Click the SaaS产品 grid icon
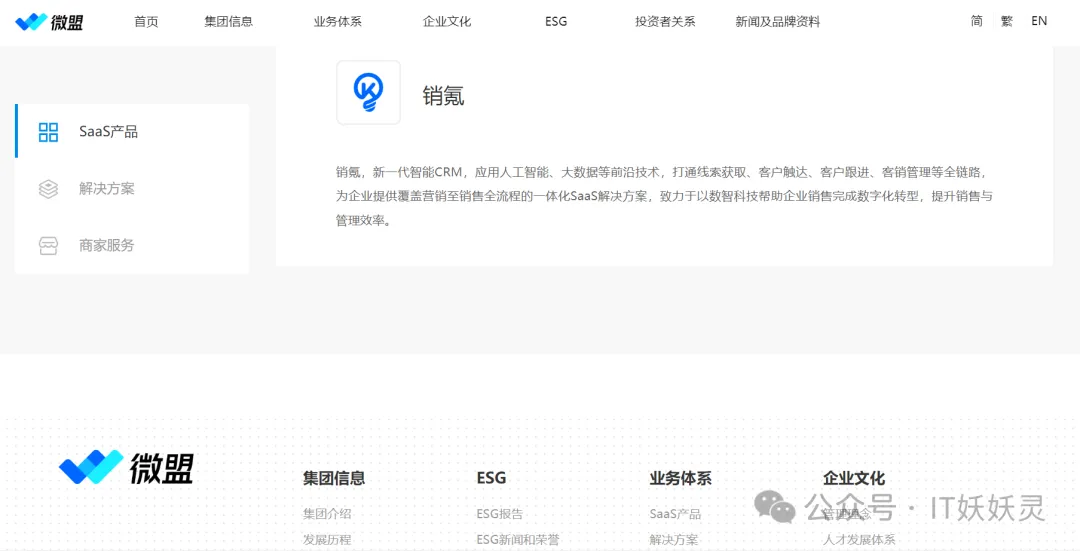This screenshot has width=1080, height=551. (48, 132)
